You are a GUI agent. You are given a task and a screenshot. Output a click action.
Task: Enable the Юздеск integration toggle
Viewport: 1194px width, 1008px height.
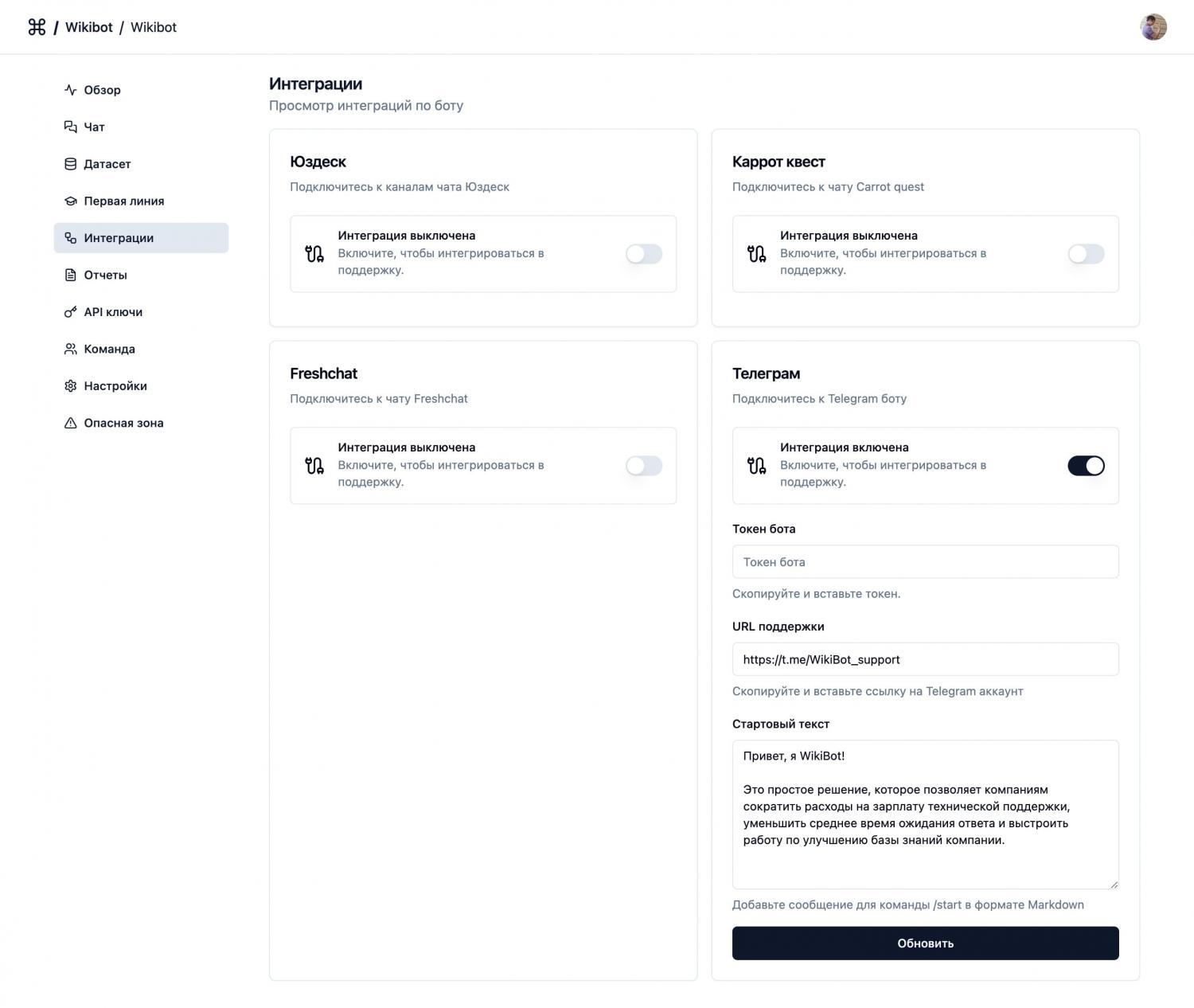pos(643,254)
